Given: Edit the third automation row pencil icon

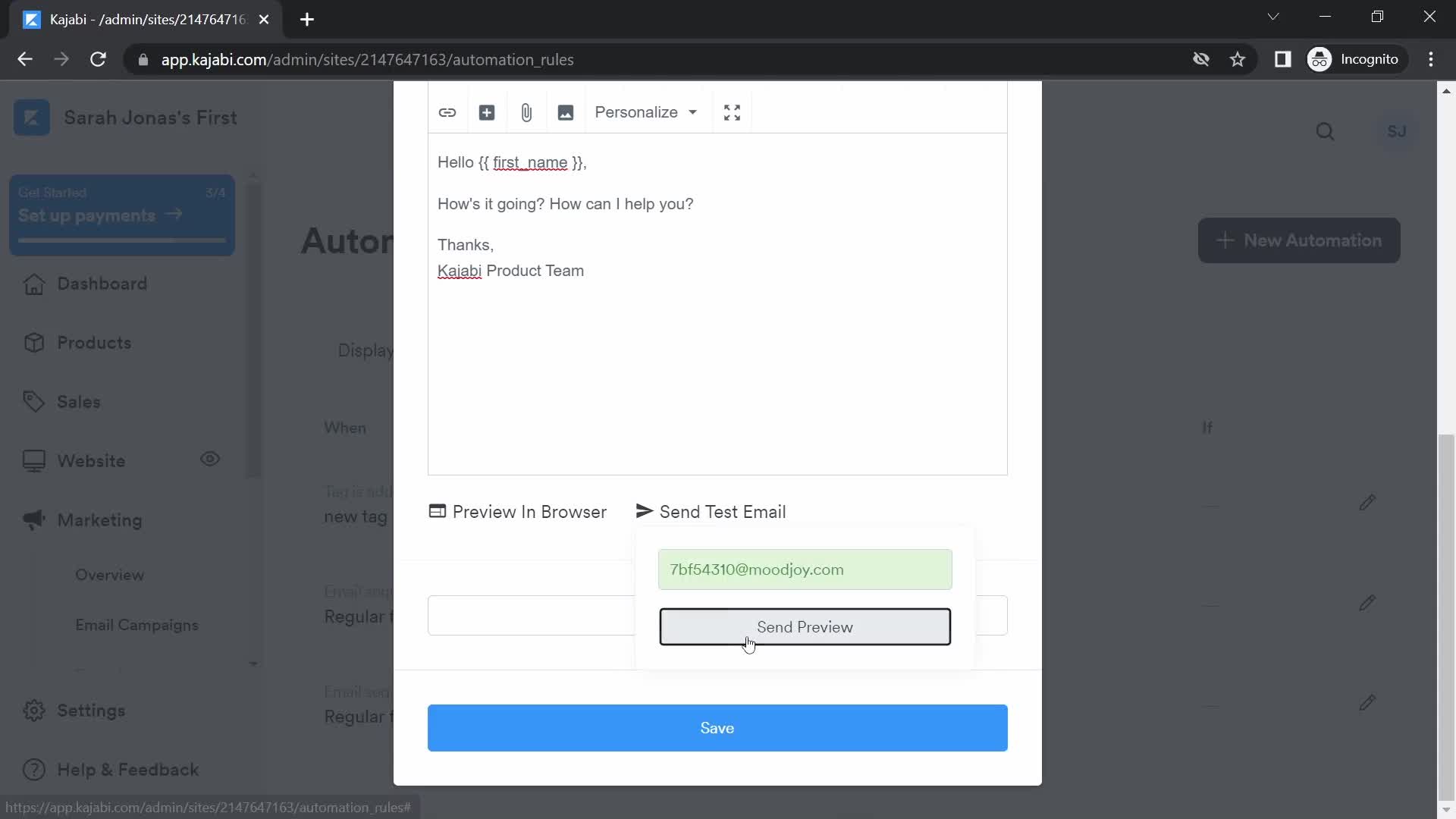Looking at the screenshot, I should [1367, 703].
